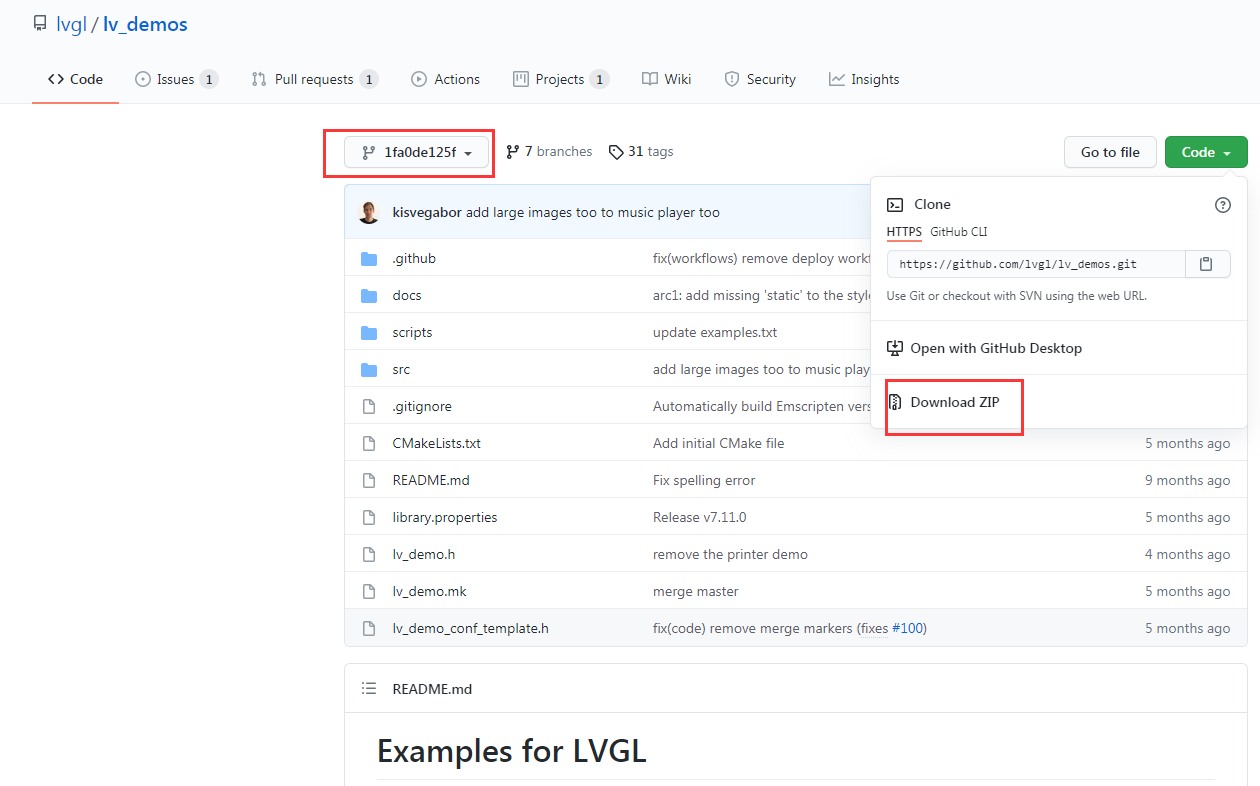Click the table of contents icon beside README.md
The image size is (1260, 786).
tap(369, 688)
